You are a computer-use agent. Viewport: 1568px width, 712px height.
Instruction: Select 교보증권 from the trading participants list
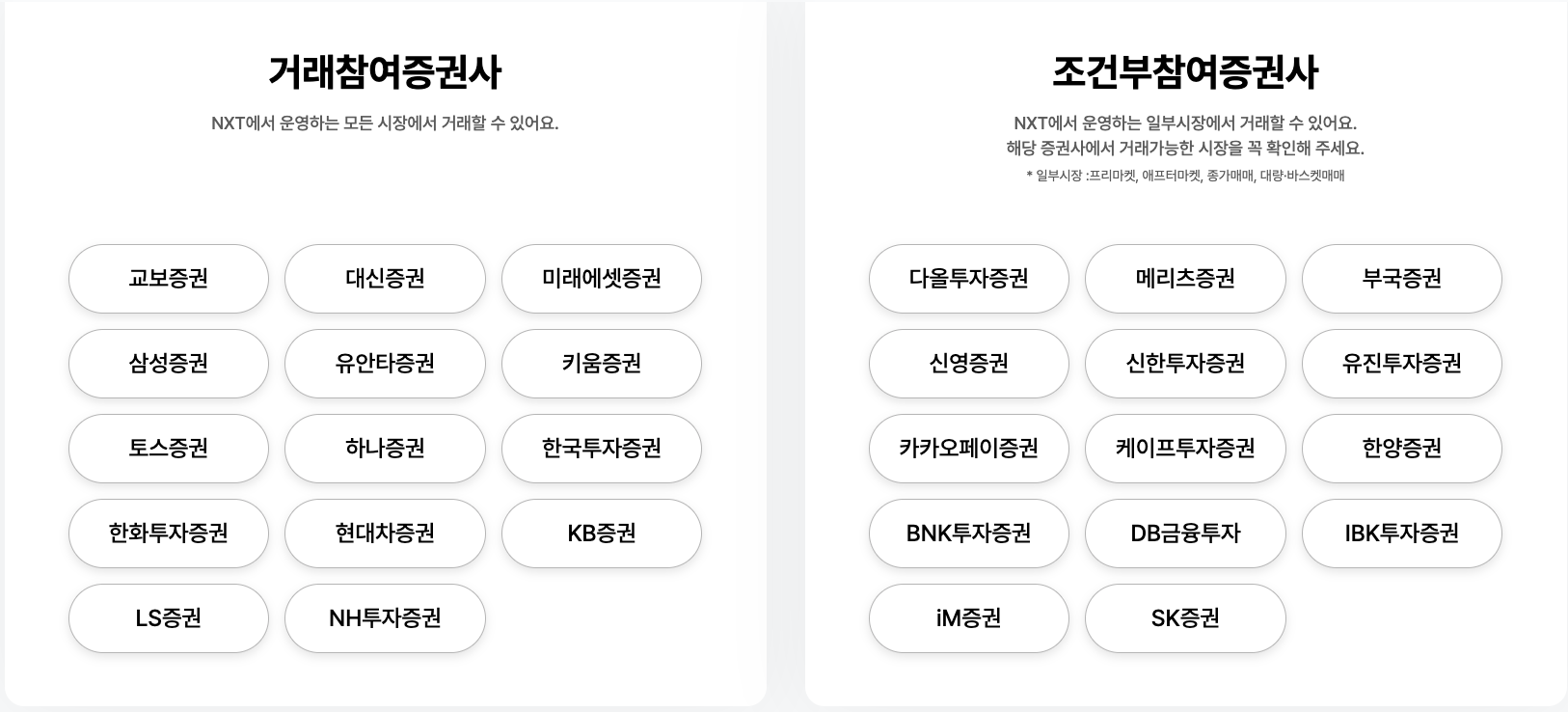[x=168, y=279]
